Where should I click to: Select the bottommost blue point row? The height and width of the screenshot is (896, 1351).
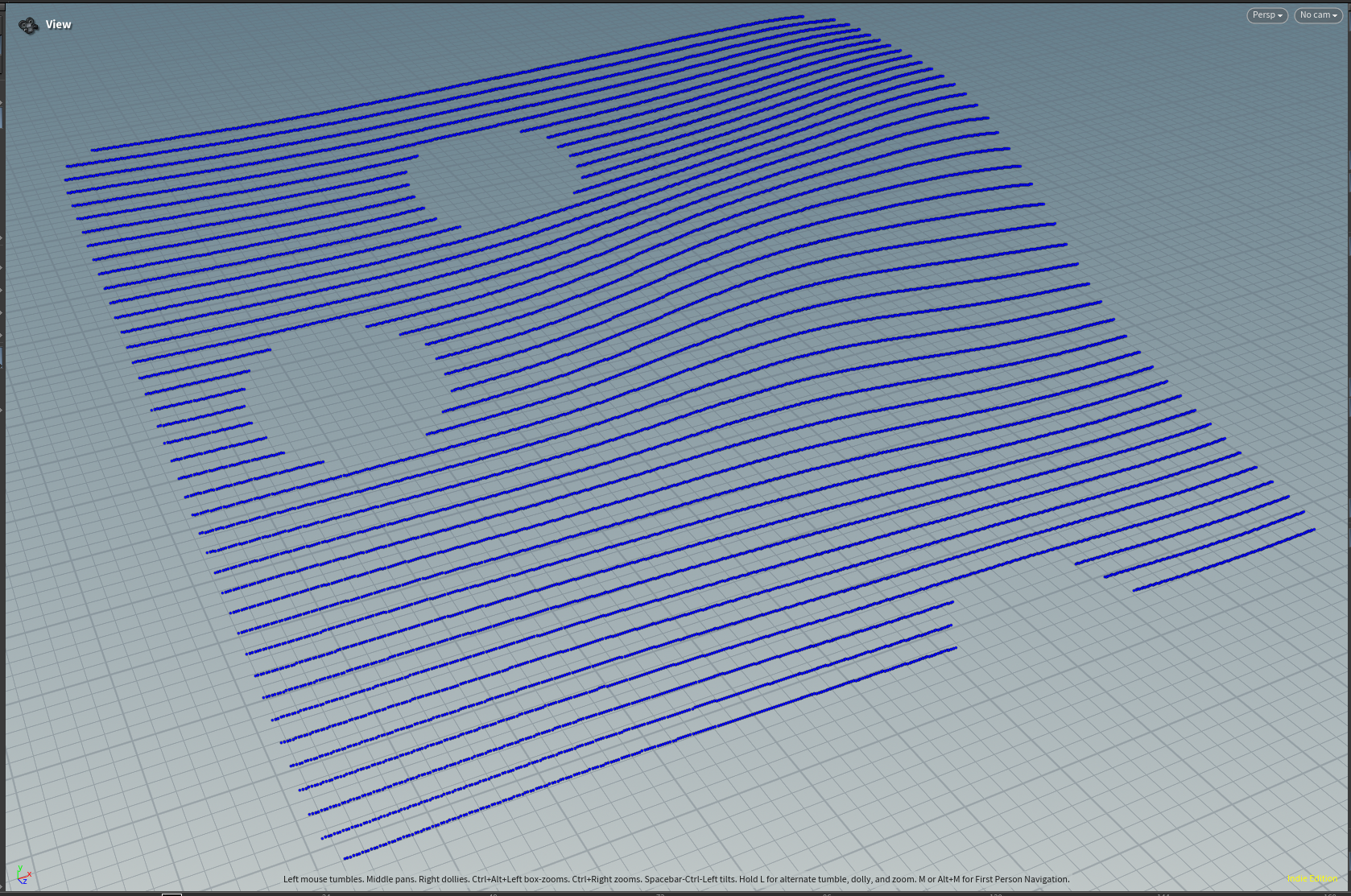644,751
